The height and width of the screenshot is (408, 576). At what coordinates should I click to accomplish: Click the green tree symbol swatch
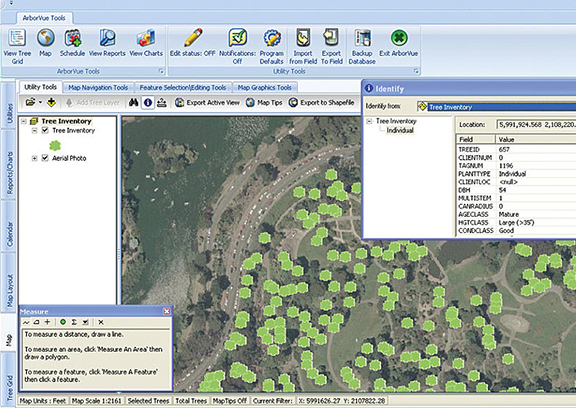coord(55,145)
